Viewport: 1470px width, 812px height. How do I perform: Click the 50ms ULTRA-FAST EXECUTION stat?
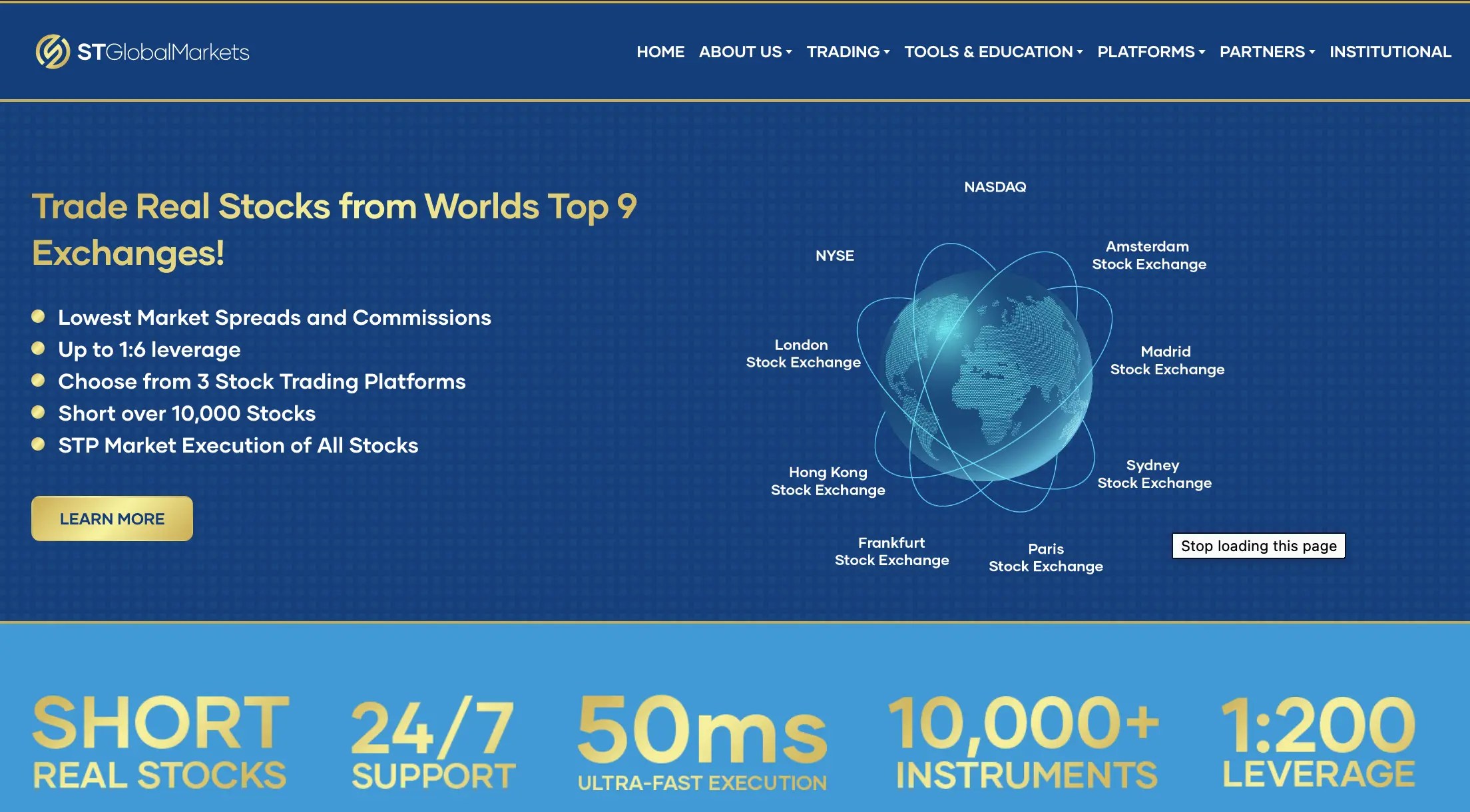[701, 745]
